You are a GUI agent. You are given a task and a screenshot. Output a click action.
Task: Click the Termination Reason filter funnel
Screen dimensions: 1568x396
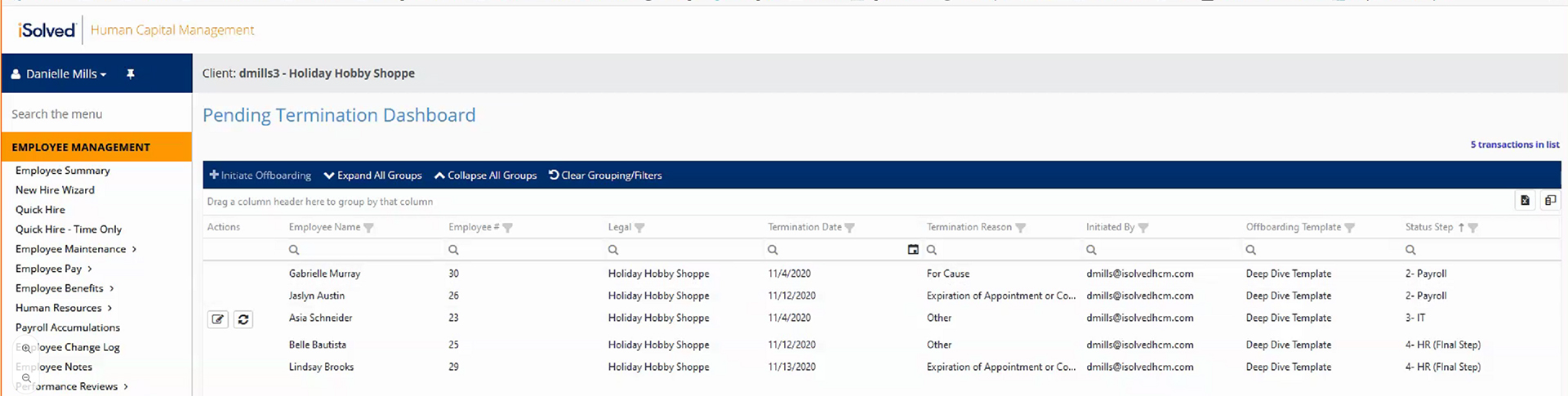pyautogui.click(x=1021, y=228)
